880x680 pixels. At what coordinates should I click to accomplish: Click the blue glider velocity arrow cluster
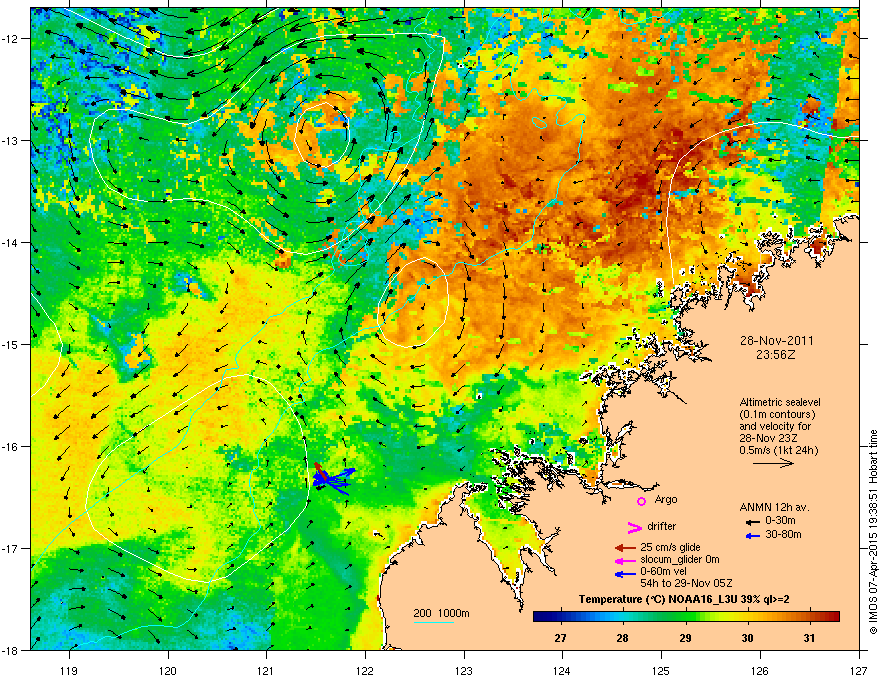(x=333, y=479)
